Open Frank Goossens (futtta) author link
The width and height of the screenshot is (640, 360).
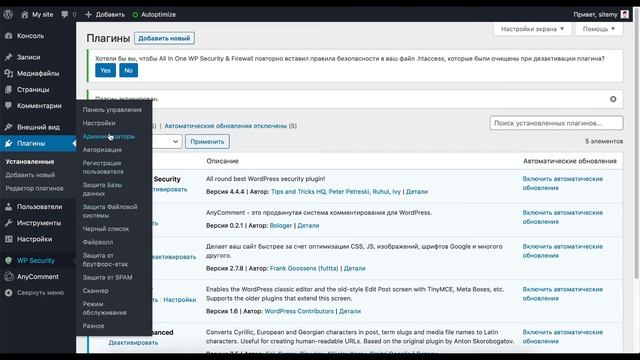point(304,268)
